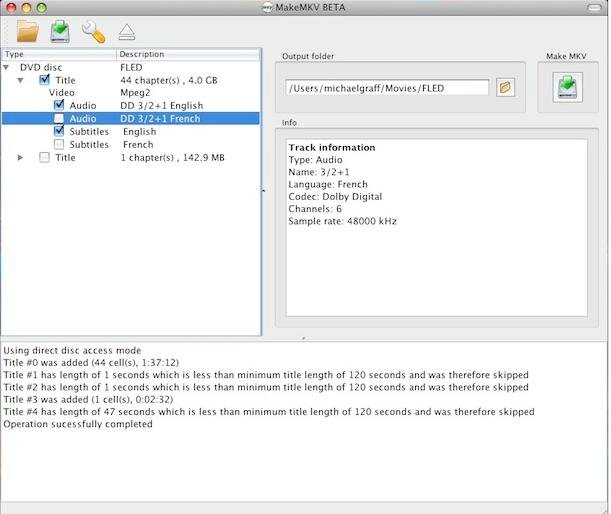This screenshot has height=514, width=611.
Task: Select the Video Mpeg2 row
Action: click(131, 93)
